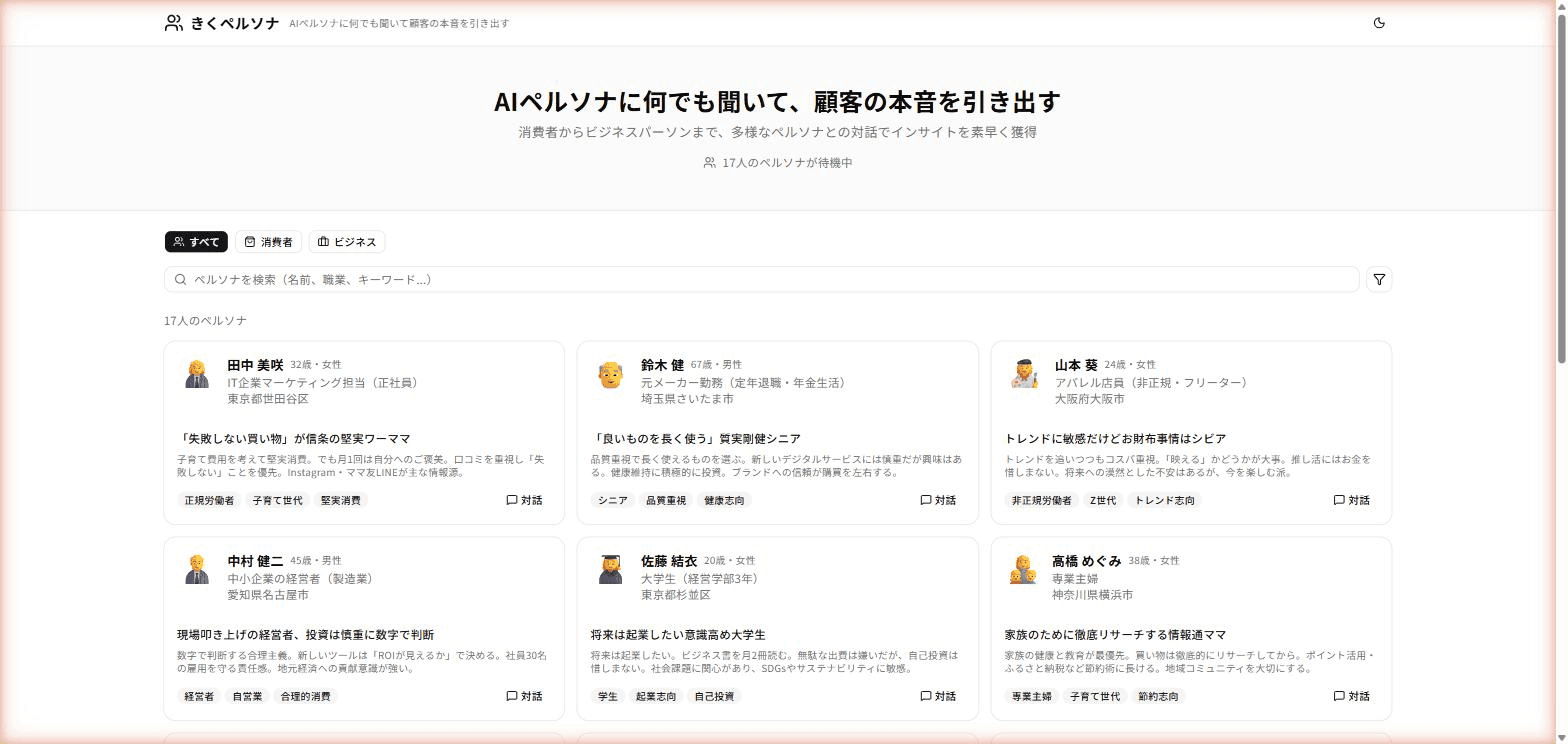The height and width of the screenshot is (744, 1568).
Task: Click the 専業主婦 tag
Action: click(x=1032, y=696)
